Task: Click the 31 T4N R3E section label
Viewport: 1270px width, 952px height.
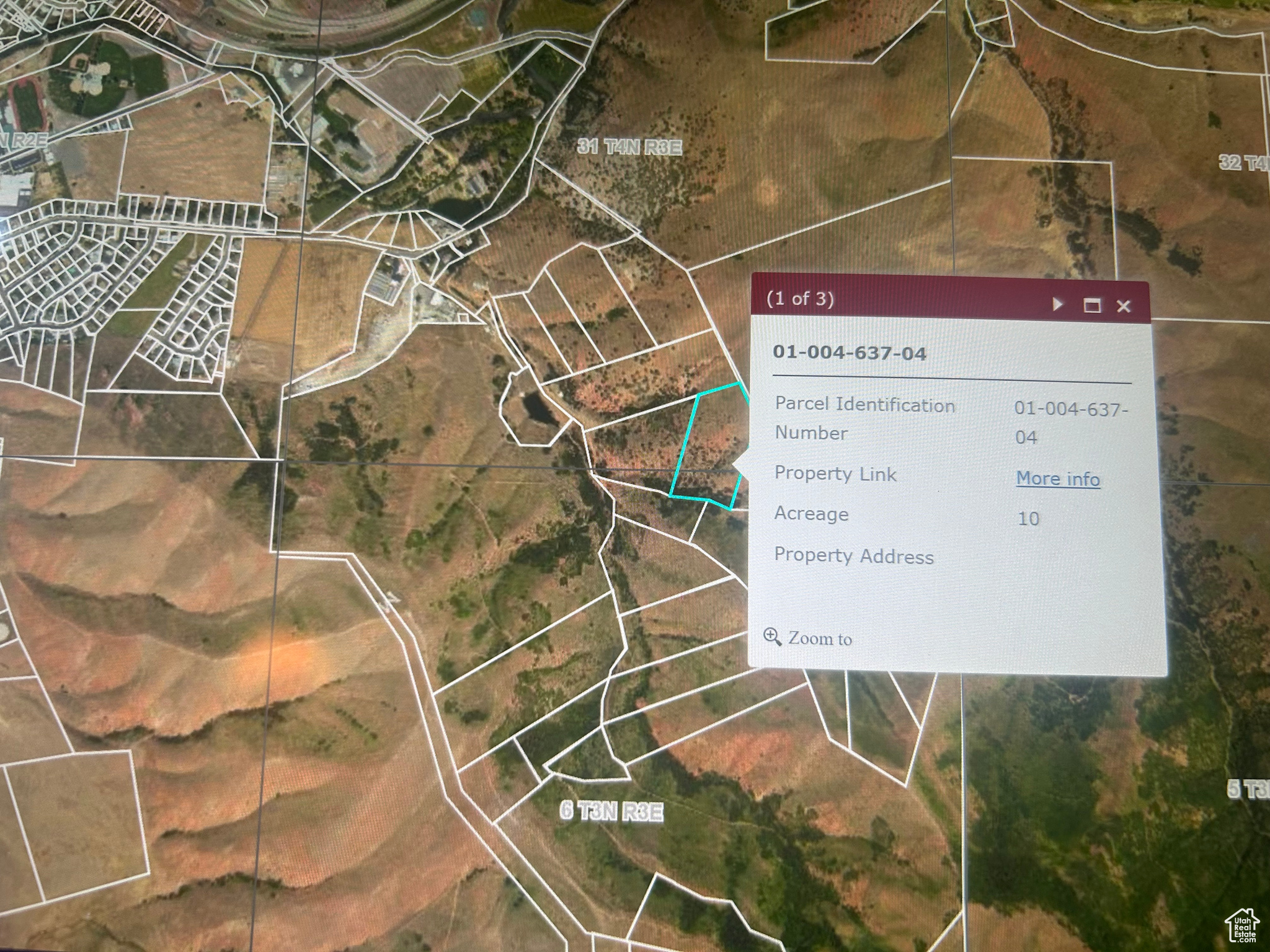Action: (x=630, y=148)
